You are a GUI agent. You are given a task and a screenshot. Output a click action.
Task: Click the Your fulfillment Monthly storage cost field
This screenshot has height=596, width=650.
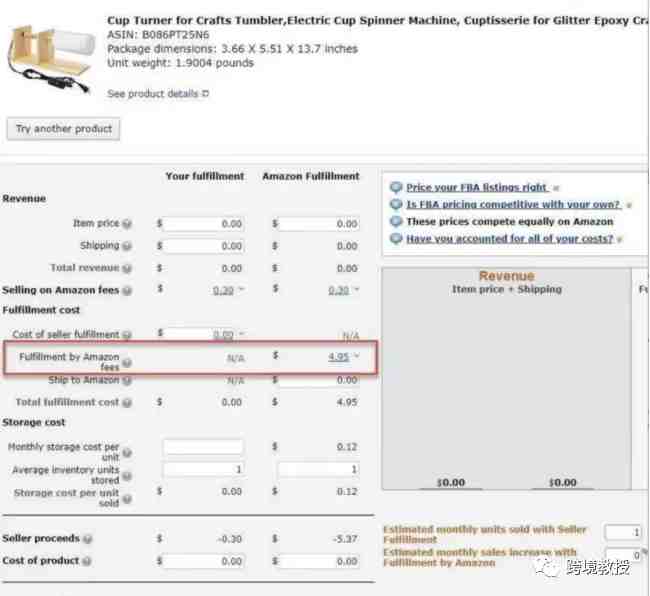click(x=203, y=447)
